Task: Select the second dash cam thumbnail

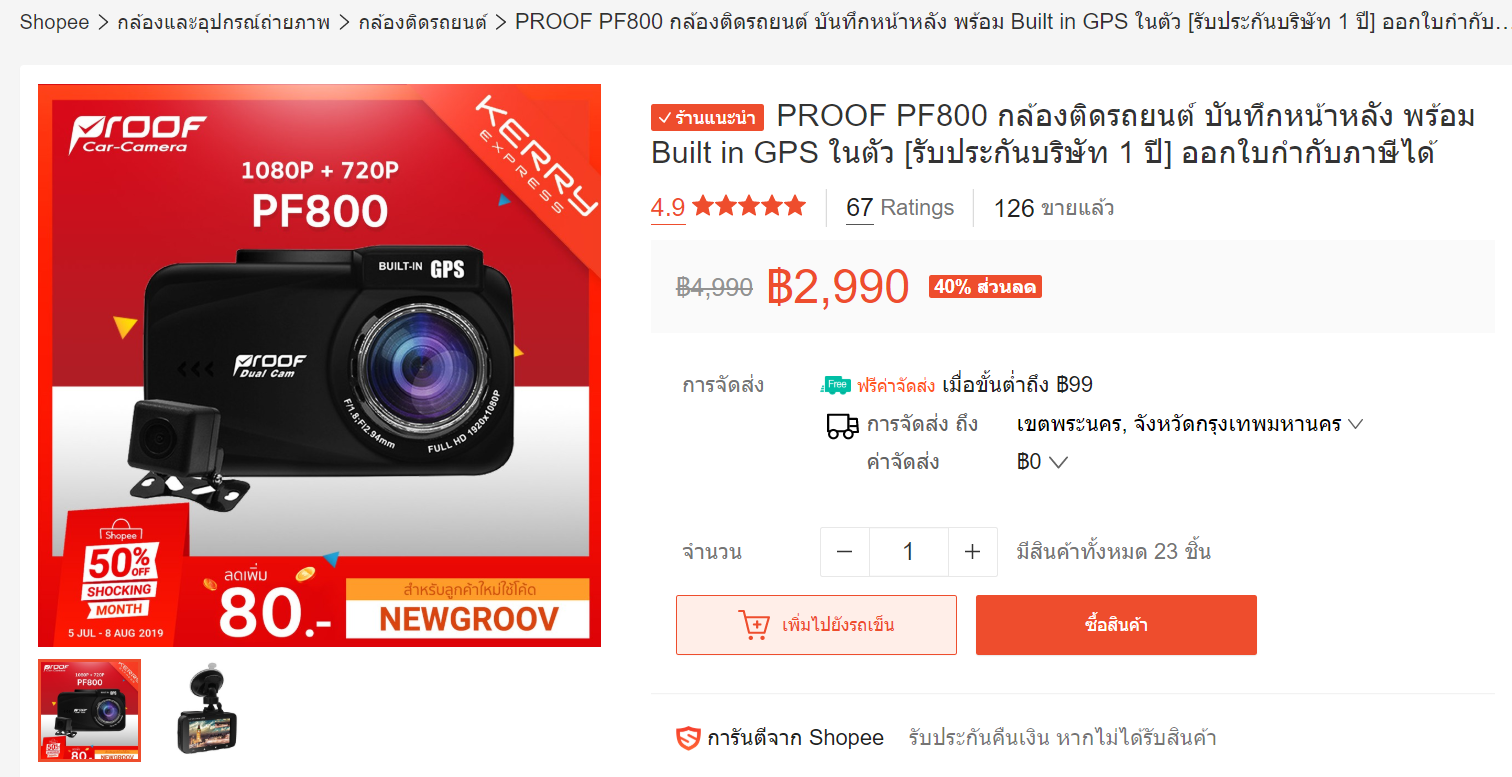Action: point(209,711)
